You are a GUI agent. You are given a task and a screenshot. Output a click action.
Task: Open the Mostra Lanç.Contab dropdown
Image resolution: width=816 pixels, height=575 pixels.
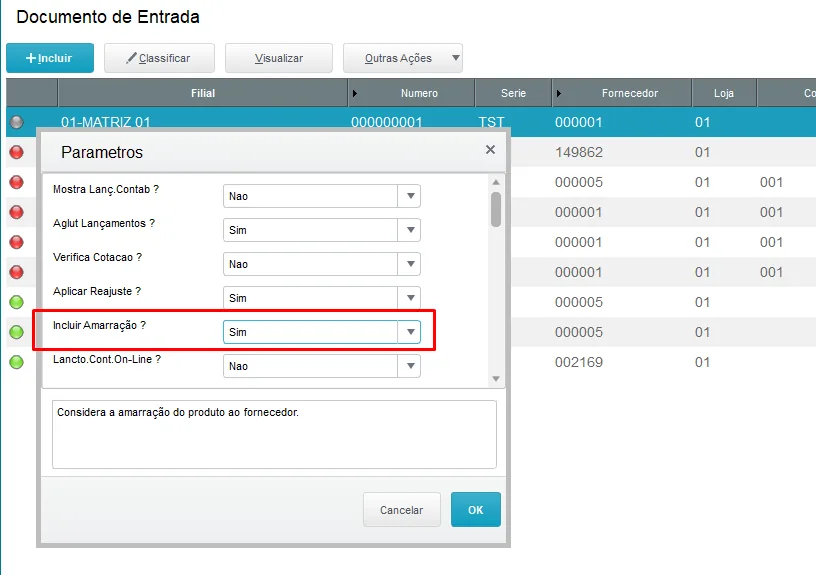pos(410,196)
